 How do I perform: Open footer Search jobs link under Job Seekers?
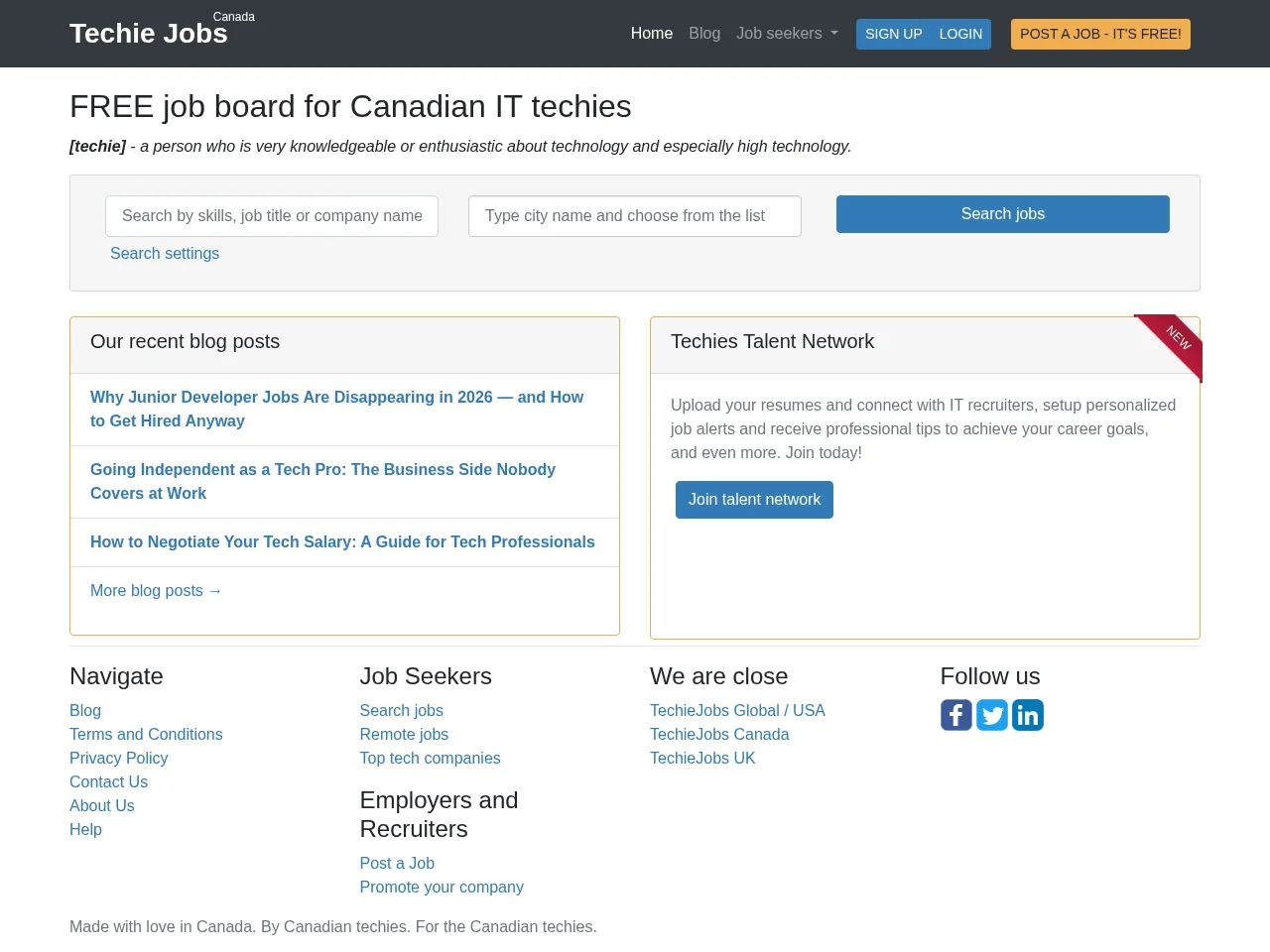pos(402,711)
